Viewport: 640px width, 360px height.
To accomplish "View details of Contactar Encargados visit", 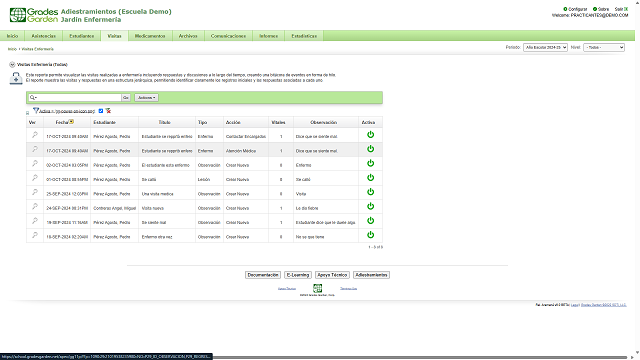I will [35, 135].
